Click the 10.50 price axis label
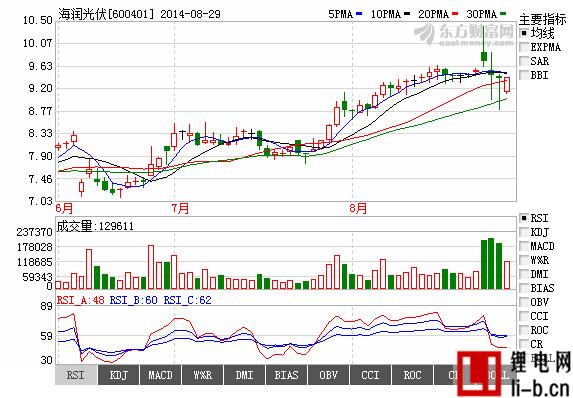The height and width of the screenshot is (398, 573). 38,20
